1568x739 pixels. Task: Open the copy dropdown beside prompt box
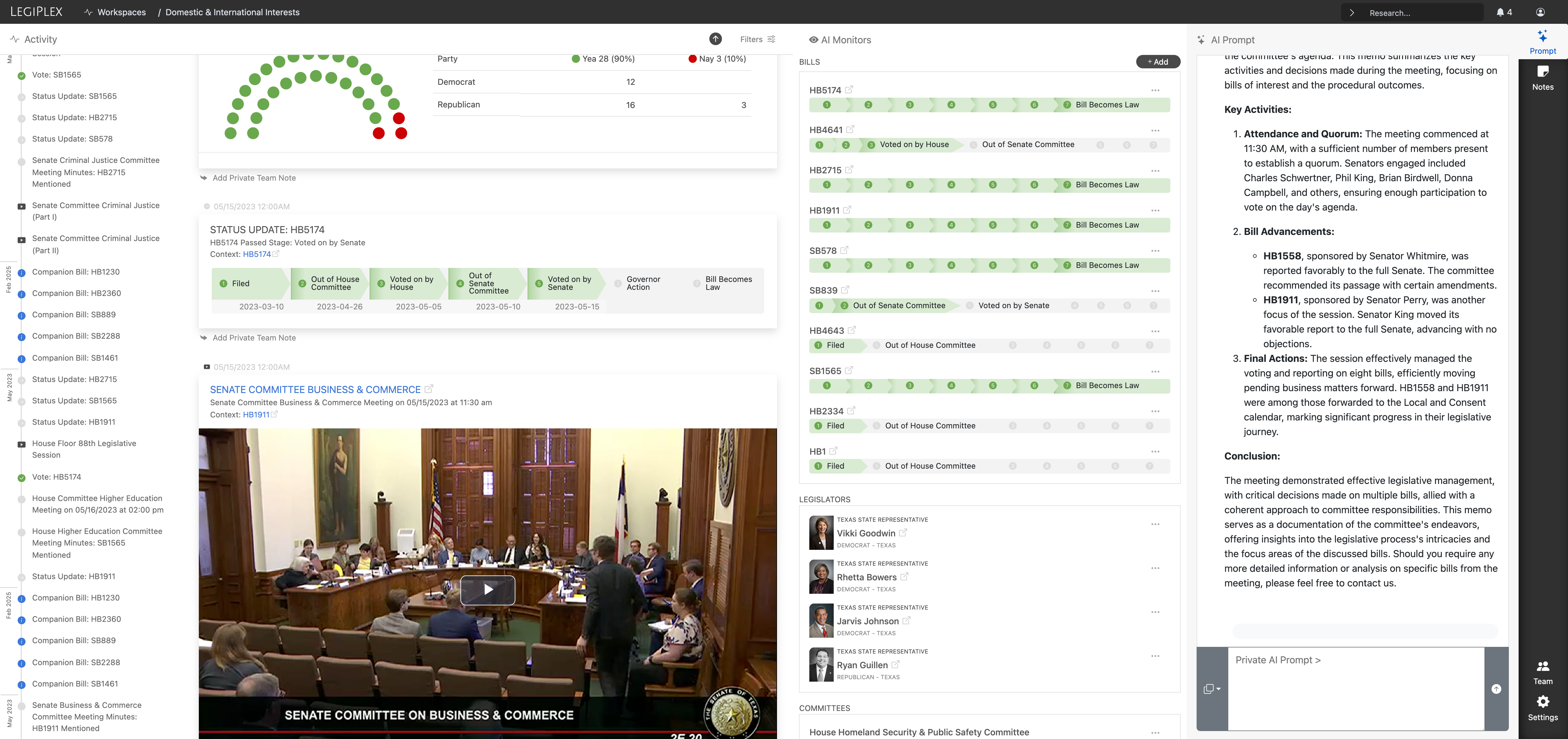[1212, 689]
